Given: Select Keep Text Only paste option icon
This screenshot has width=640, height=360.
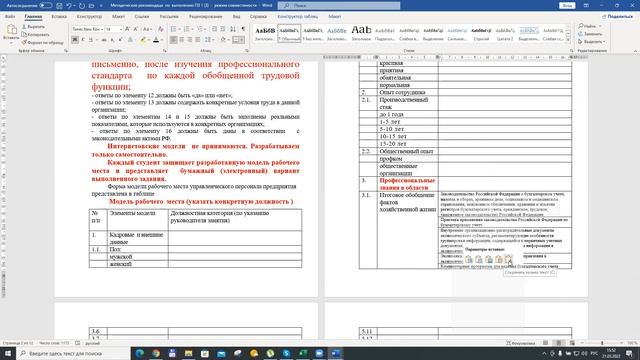Looking at the screenshot, I should (x=508, y=259).
